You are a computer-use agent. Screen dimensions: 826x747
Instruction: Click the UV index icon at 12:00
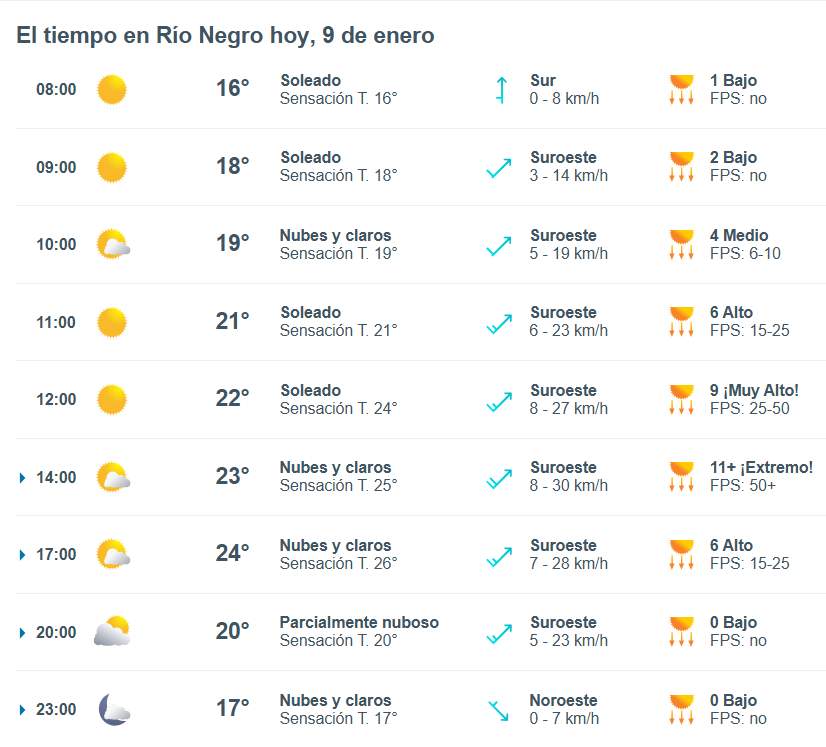coord(681,399)
